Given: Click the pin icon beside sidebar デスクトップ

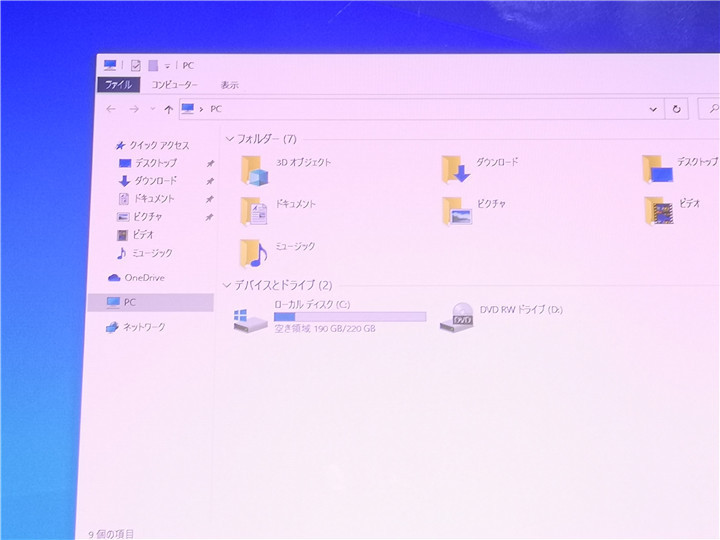Looking at the screenshot, I should click(210, 163).
